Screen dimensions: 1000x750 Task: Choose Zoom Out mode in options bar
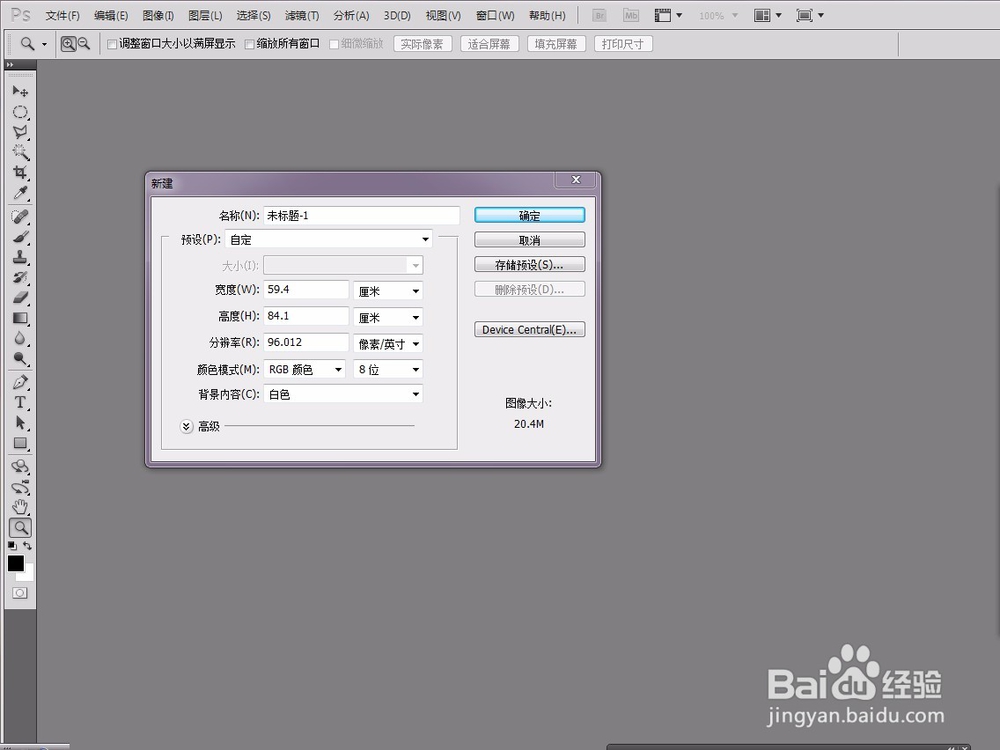pos(84,44)
